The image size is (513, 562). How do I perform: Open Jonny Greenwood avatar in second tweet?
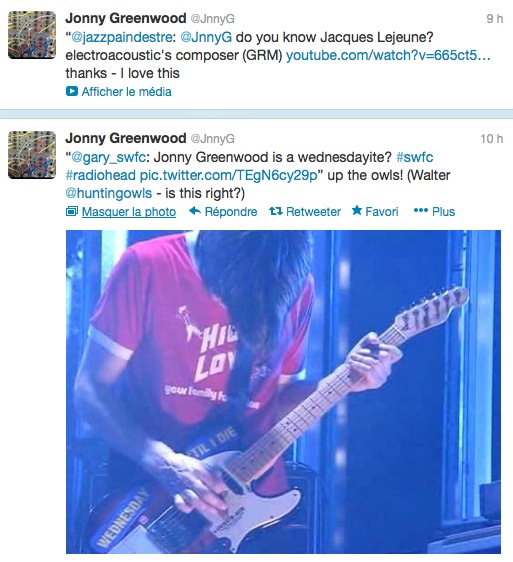[x=32, y=155]
